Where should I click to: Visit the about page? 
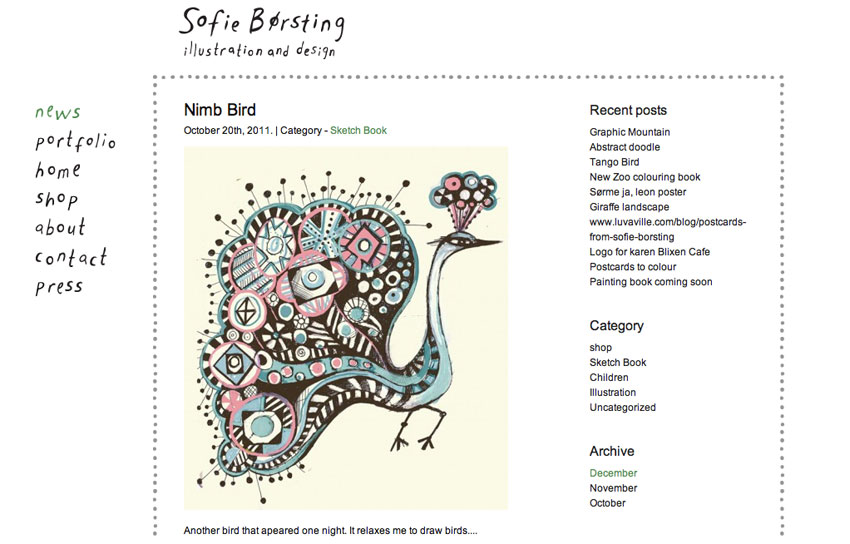point(60,226)
